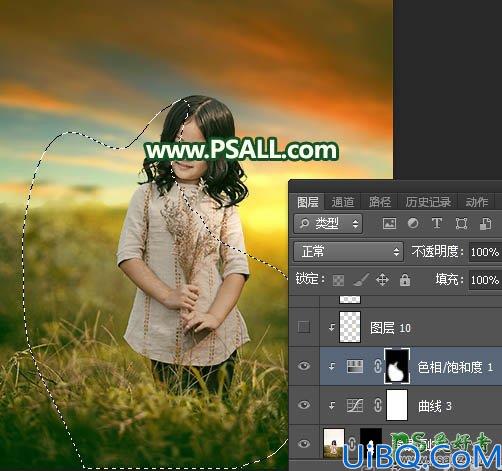Filter layers by type (T) icon
Screen dimensions: 502x471
point(437,224)
